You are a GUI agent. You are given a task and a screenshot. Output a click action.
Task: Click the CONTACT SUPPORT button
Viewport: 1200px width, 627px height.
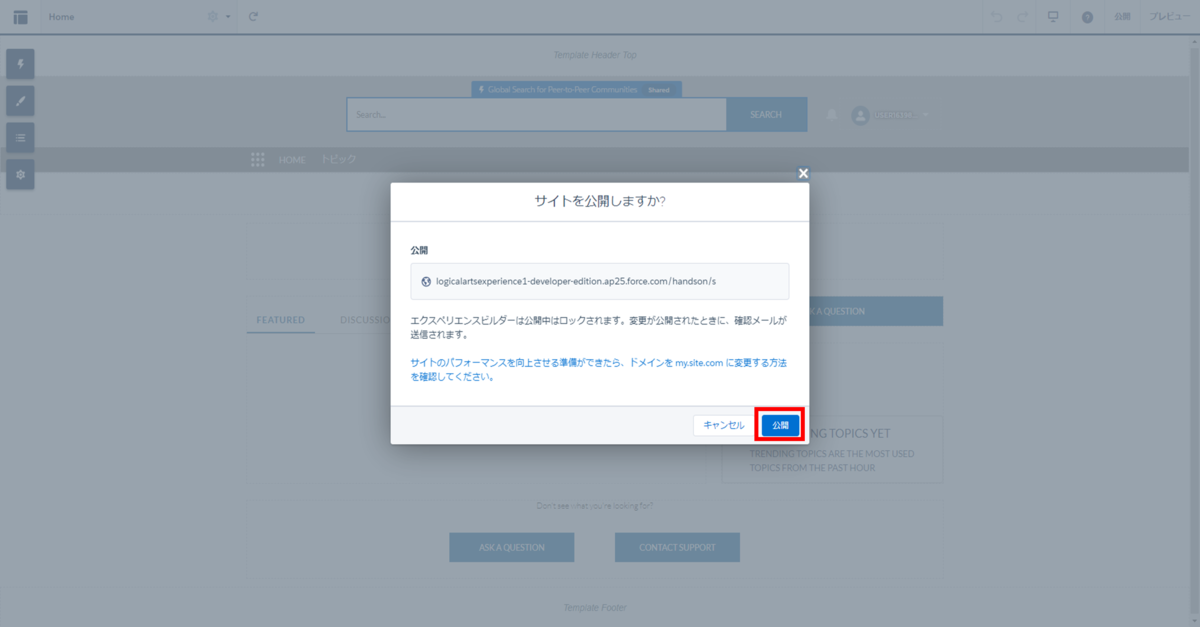coord(678,547)
